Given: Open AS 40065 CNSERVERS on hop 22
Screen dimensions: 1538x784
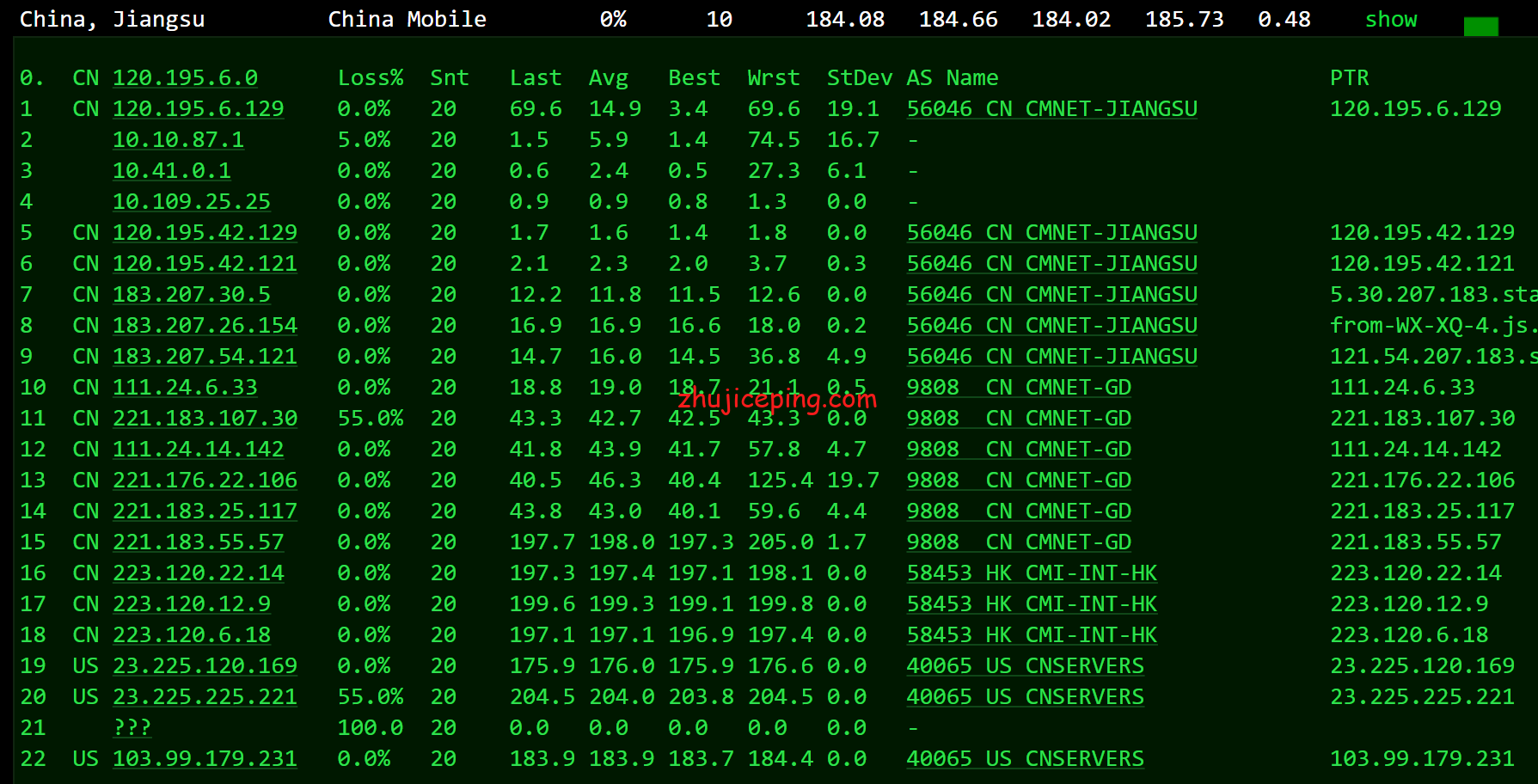Looking at the screenshot, I should (1025, 758).
